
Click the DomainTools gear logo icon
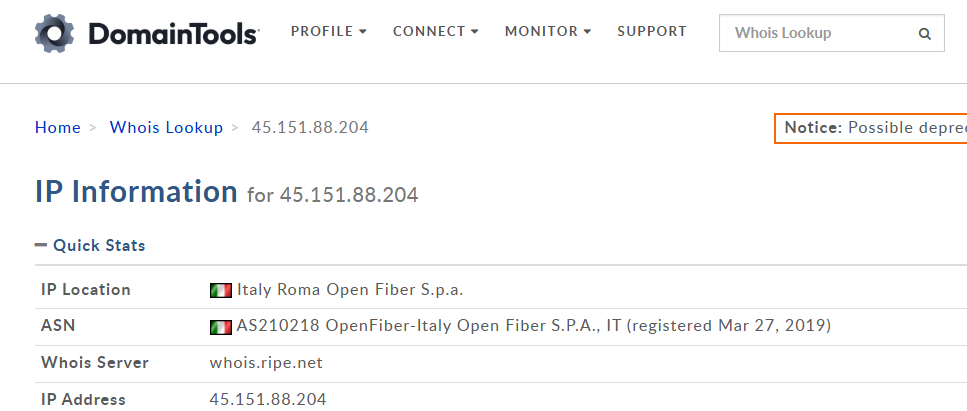point(56,32)
